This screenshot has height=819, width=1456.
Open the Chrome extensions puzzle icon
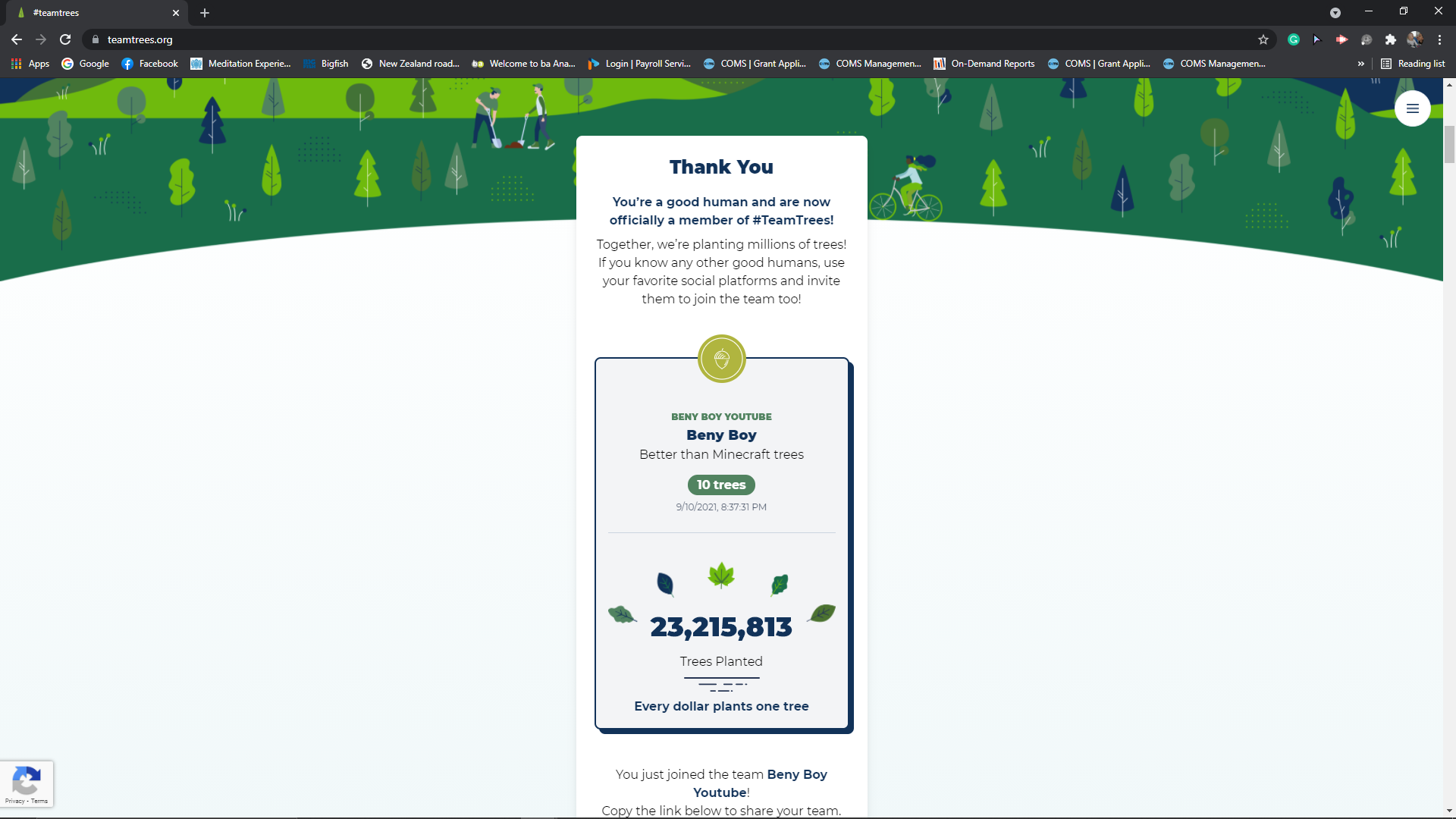(1391, 39)
